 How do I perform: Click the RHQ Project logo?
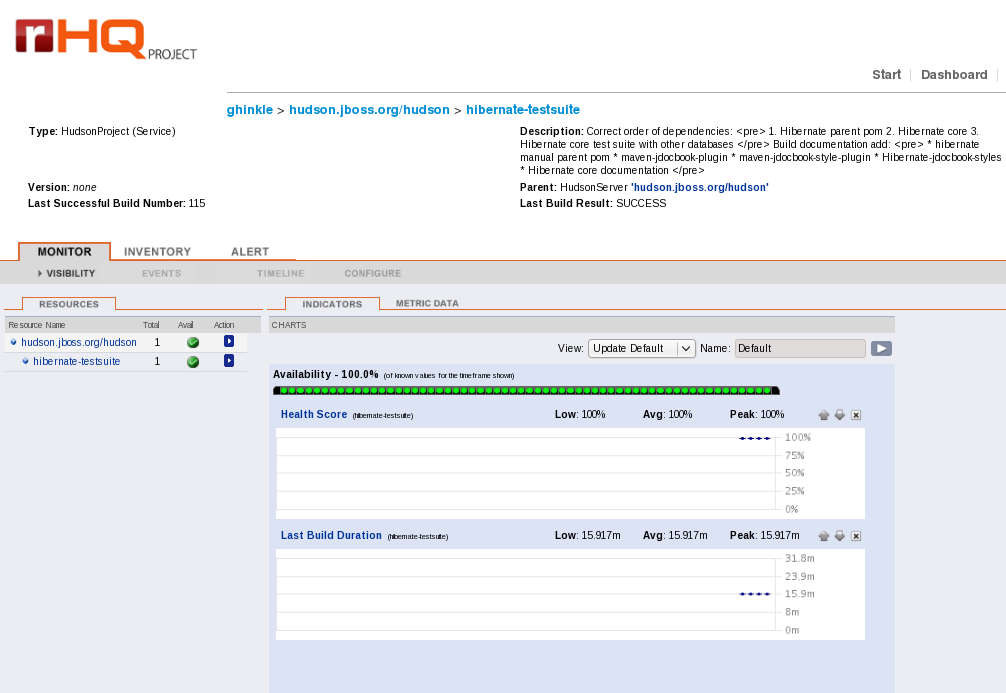click(106, 39)
